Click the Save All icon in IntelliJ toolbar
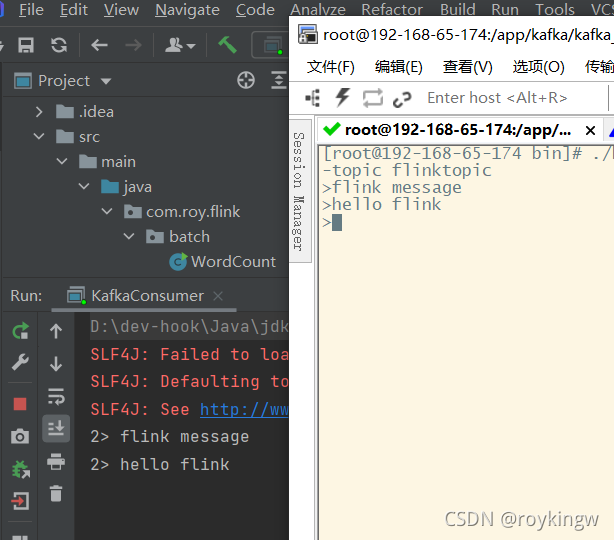Viewport: 614px width, 540px height. tap(26, 45)
